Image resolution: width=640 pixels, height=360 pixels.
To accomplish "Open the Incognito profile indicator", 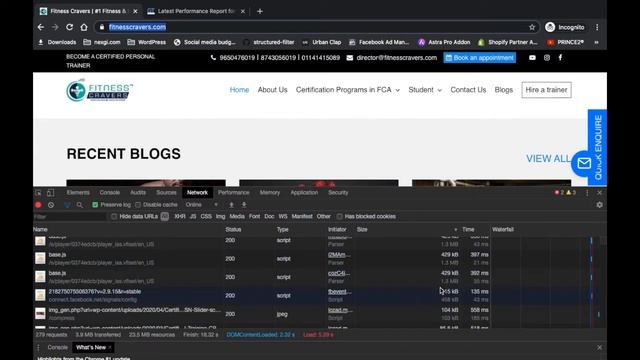I will [x=565, y=27].
